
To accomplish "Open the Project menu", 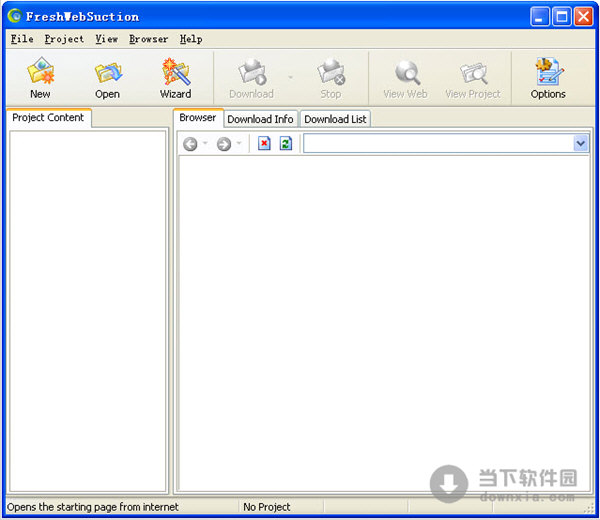I will tap(64, 39).
